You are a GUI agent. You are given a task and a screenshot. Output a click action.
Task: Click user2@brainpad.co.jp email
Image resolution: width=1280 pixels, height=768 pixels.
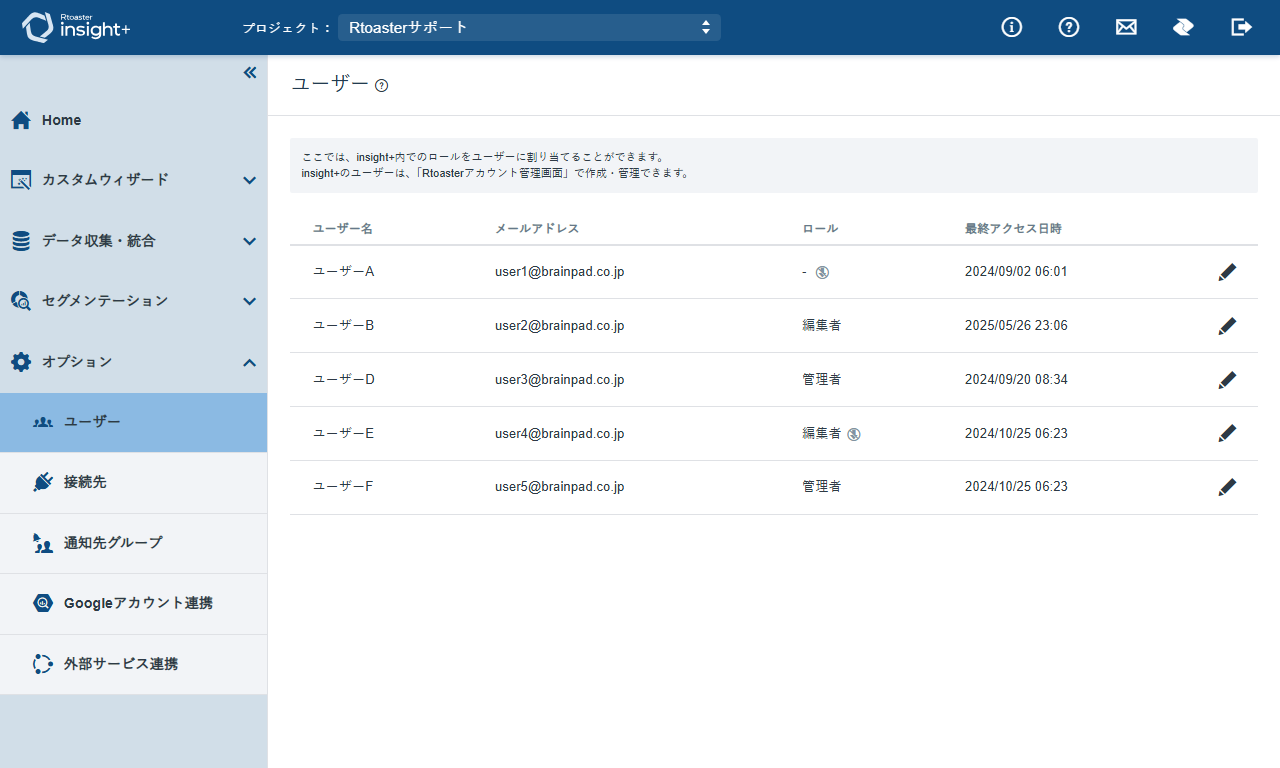pyautogui.click(x=560, y=325)
